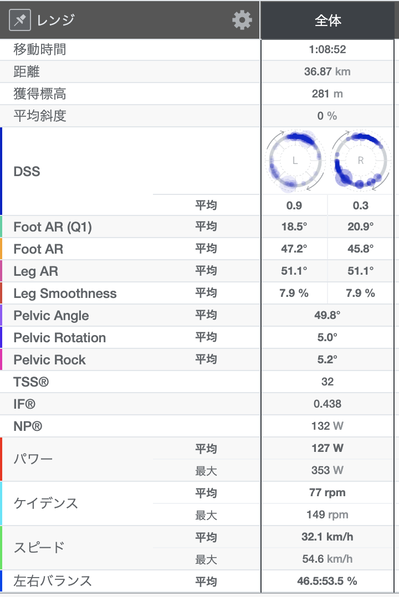Select the Leg Smoothness row label
Image resolution: width=399 pixels, height=597 pixels.
click(65, 293)
